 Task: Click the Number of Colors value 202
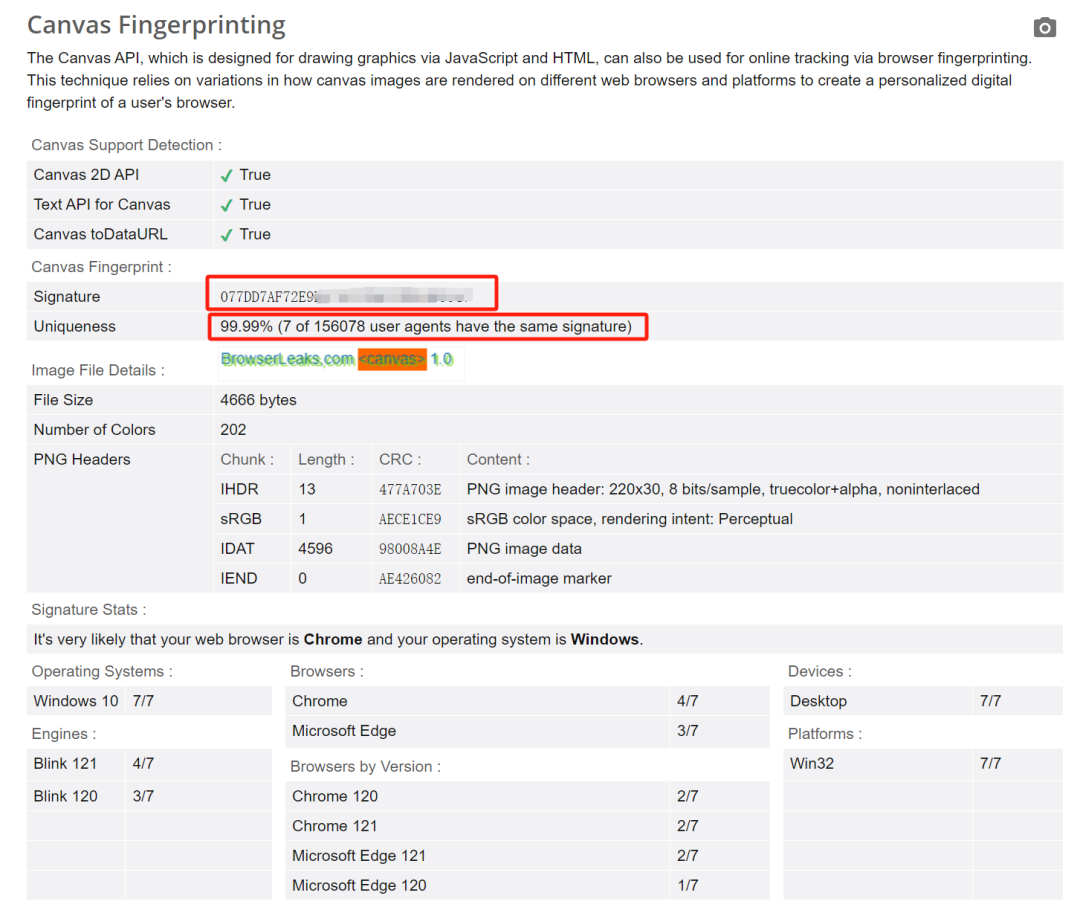[234, 430]
